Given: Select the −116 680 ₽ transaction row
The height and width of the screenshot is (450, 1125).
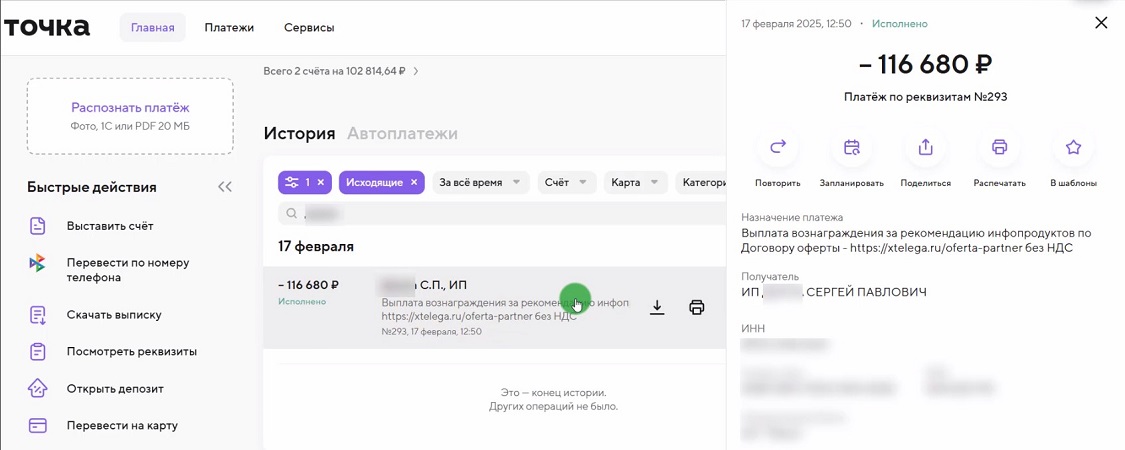Looking at the screenshot, I should click(494, 307).
